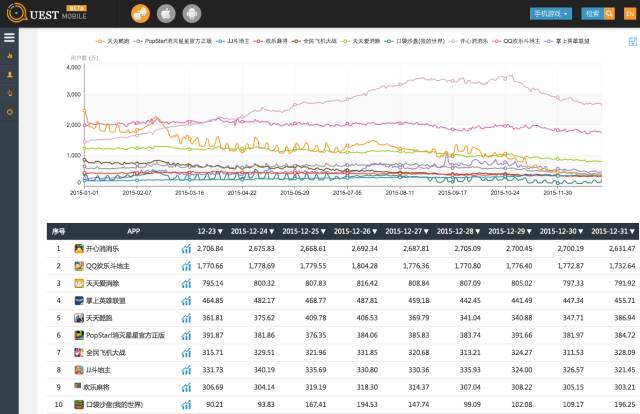Toggle 掌上英雄联盟 series in chart legend

(567, 41)
